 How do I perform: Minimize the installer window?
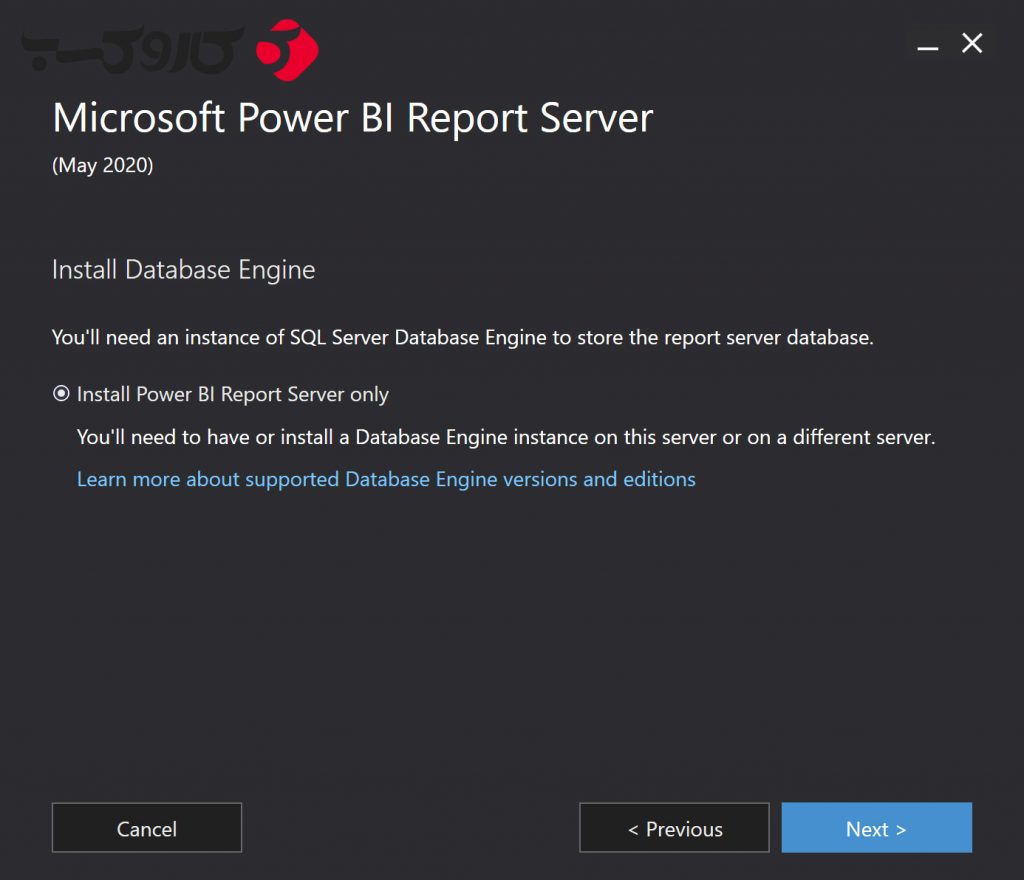tap(927, 44)
